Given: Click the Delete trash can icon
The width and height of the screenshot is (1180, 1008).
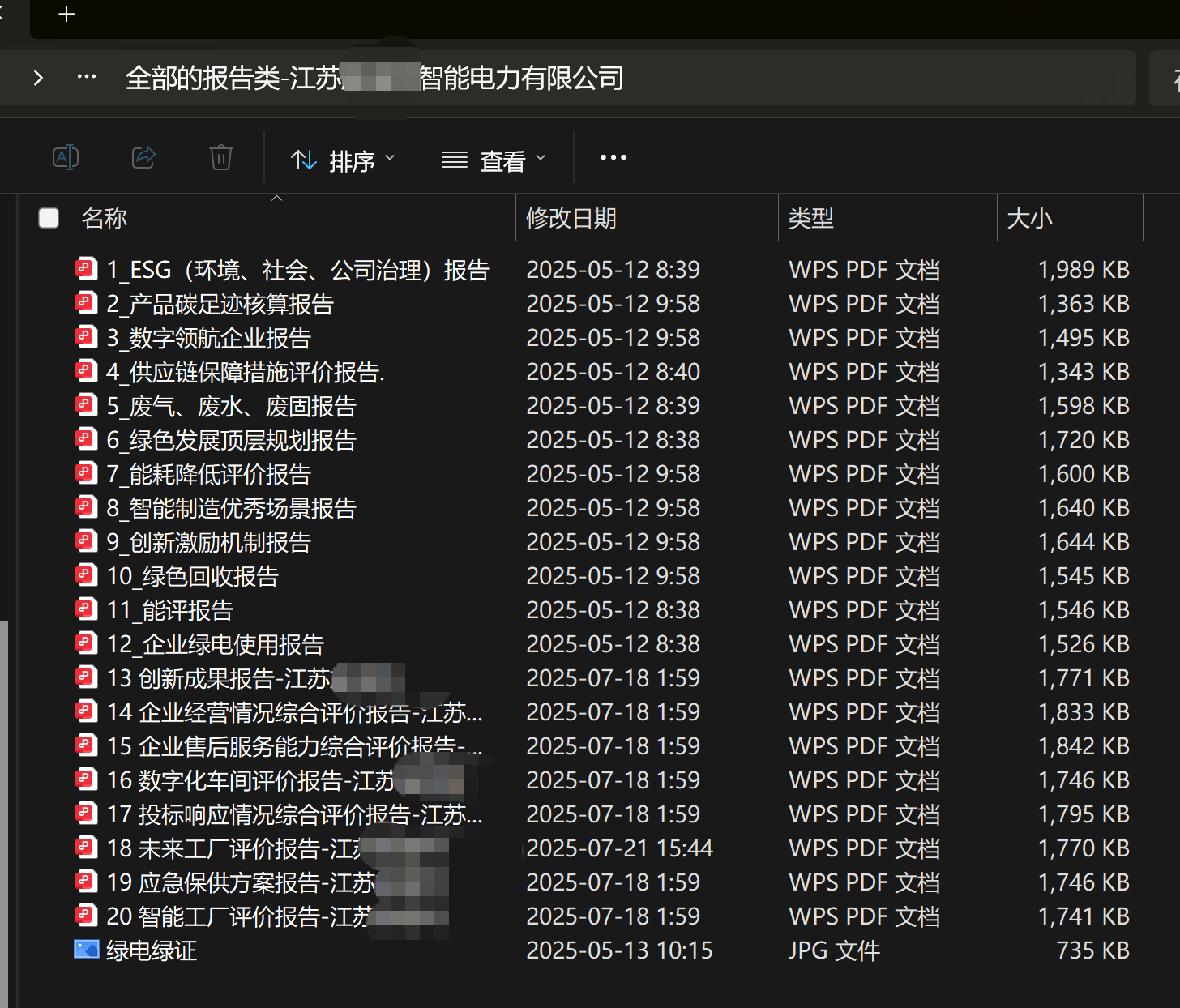Looking at the screenshot, I should (x=220, y=157).
